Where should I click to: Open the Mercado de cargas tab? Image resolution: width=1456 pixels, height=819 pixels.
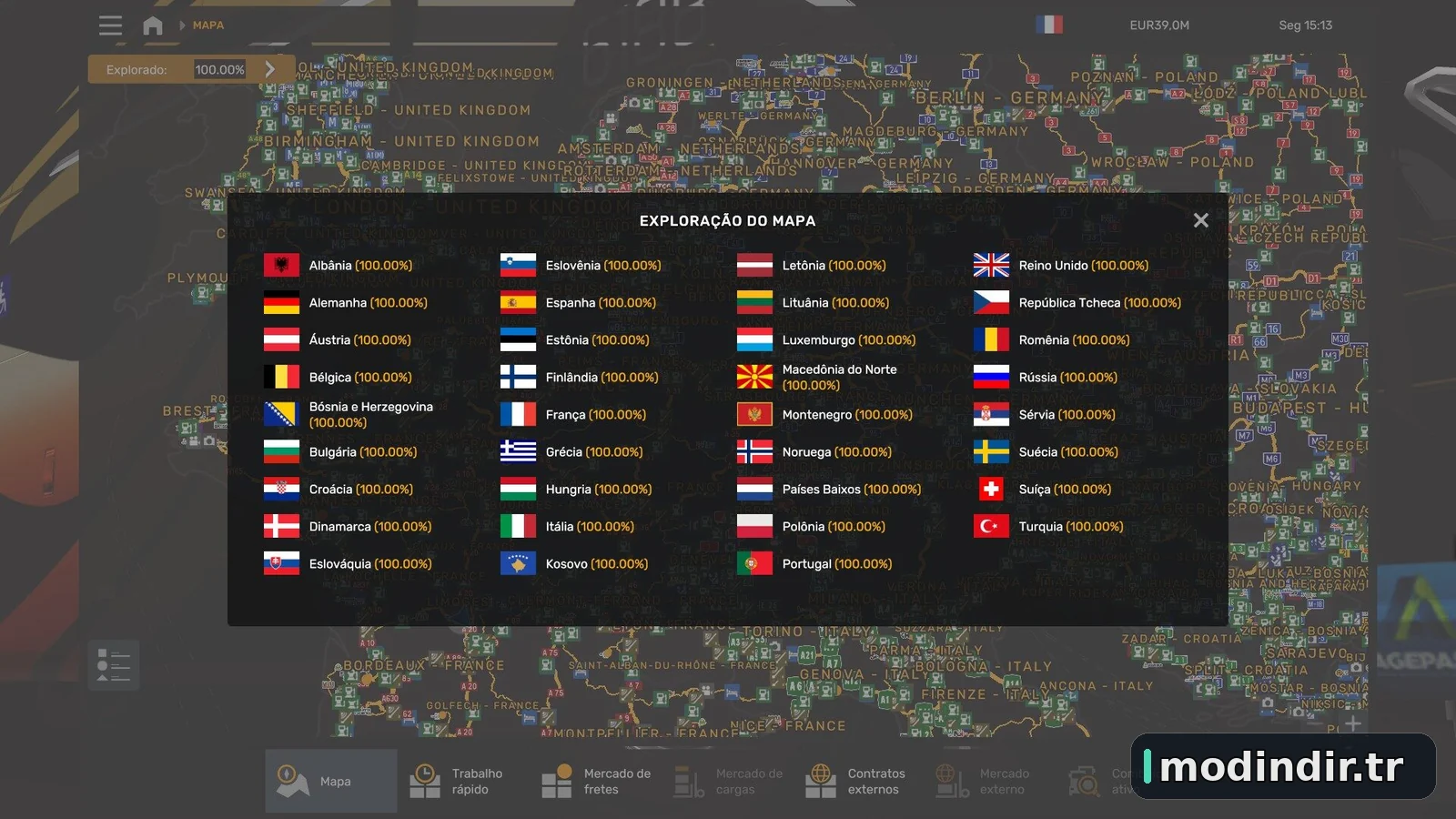730,781
